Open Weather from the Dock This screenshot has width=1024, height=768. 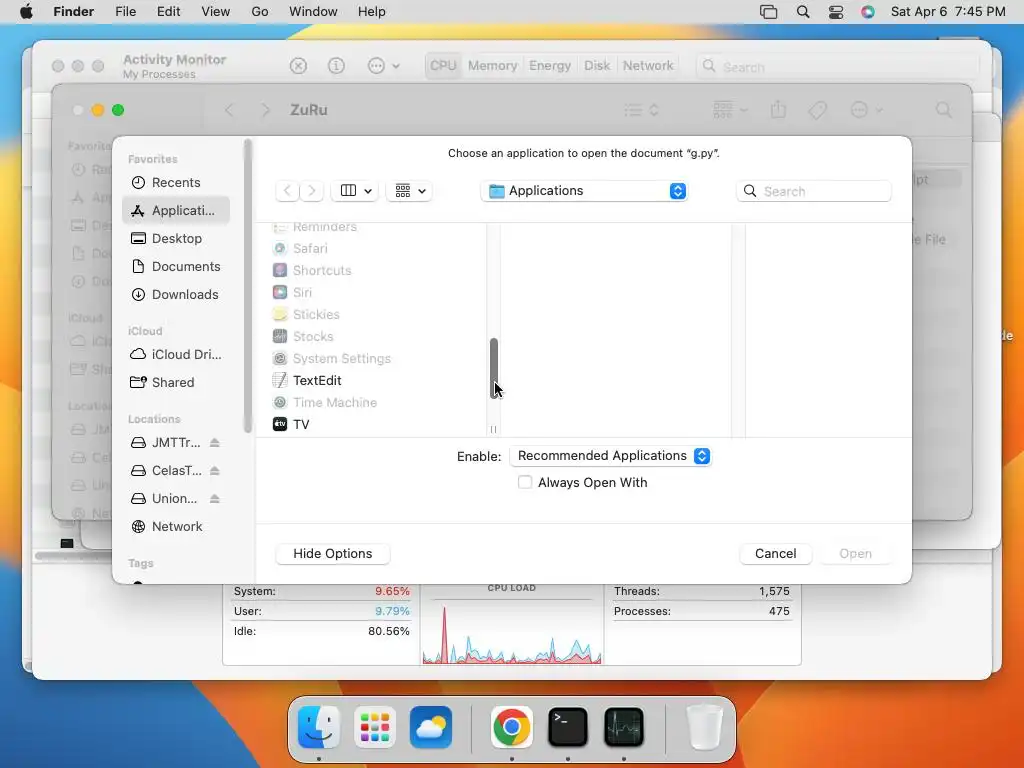click(x=431, y=727)
